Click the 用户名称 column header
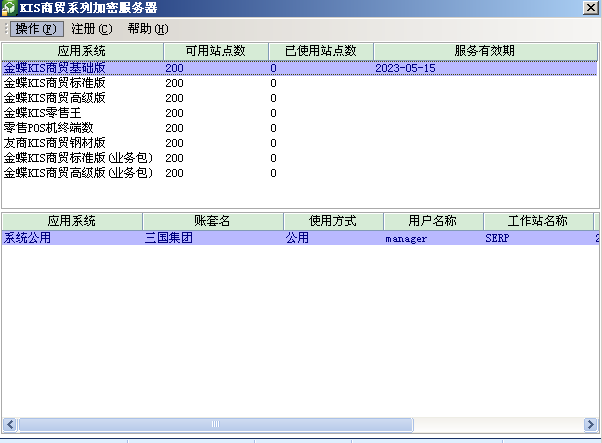 tap(433, 221)
